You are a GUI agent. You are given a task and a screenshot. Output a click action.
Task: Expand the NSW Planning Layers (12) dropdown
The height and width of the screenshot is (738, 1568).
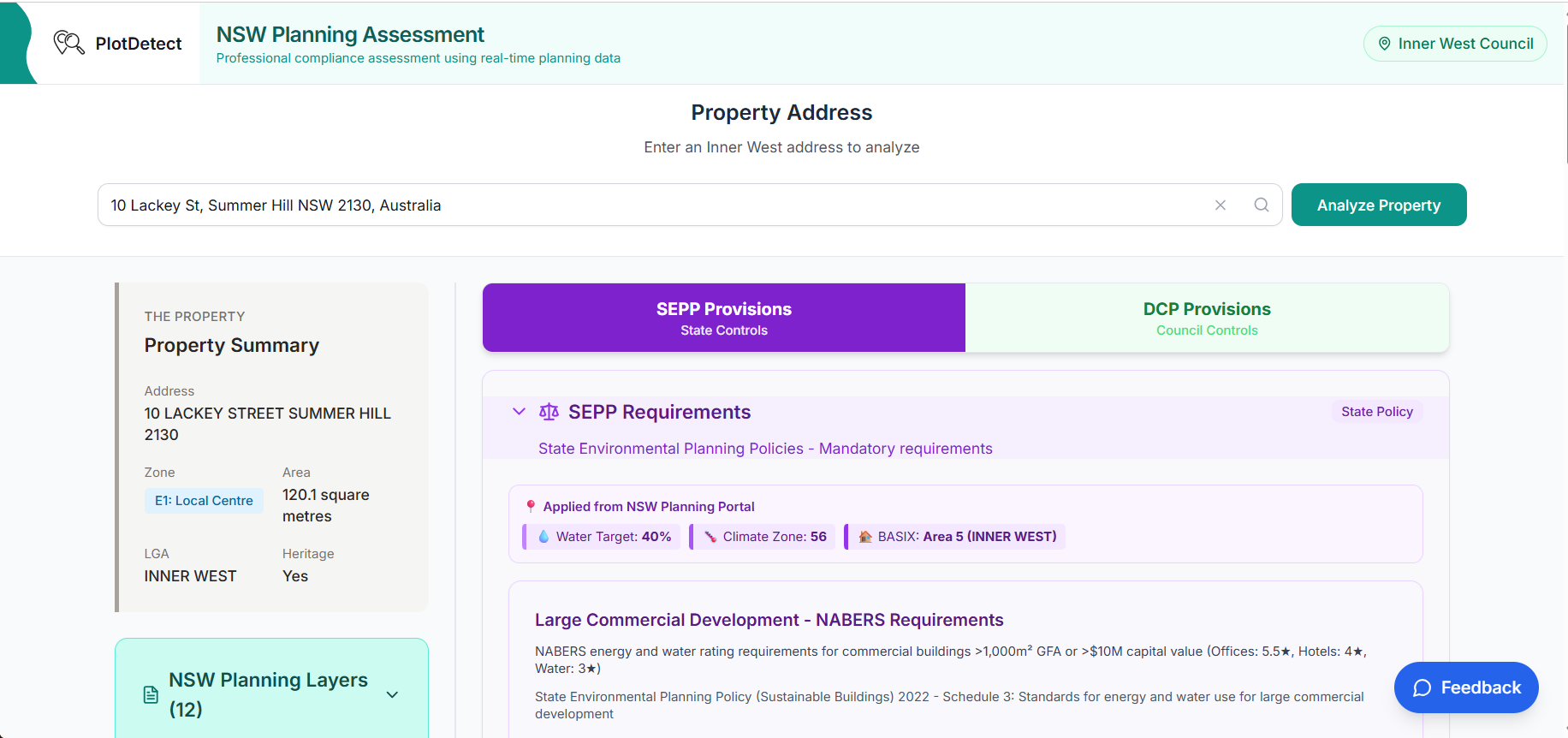[393, 694]
